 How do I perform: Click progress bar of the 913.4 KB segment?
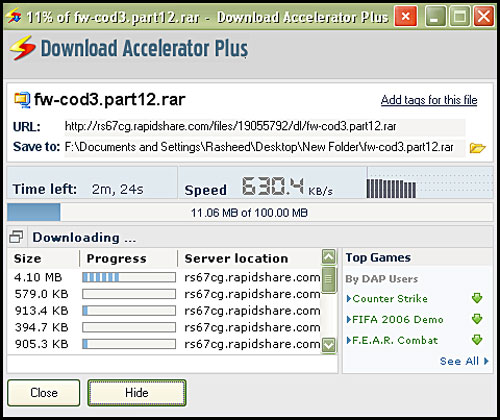coord(129,311)
